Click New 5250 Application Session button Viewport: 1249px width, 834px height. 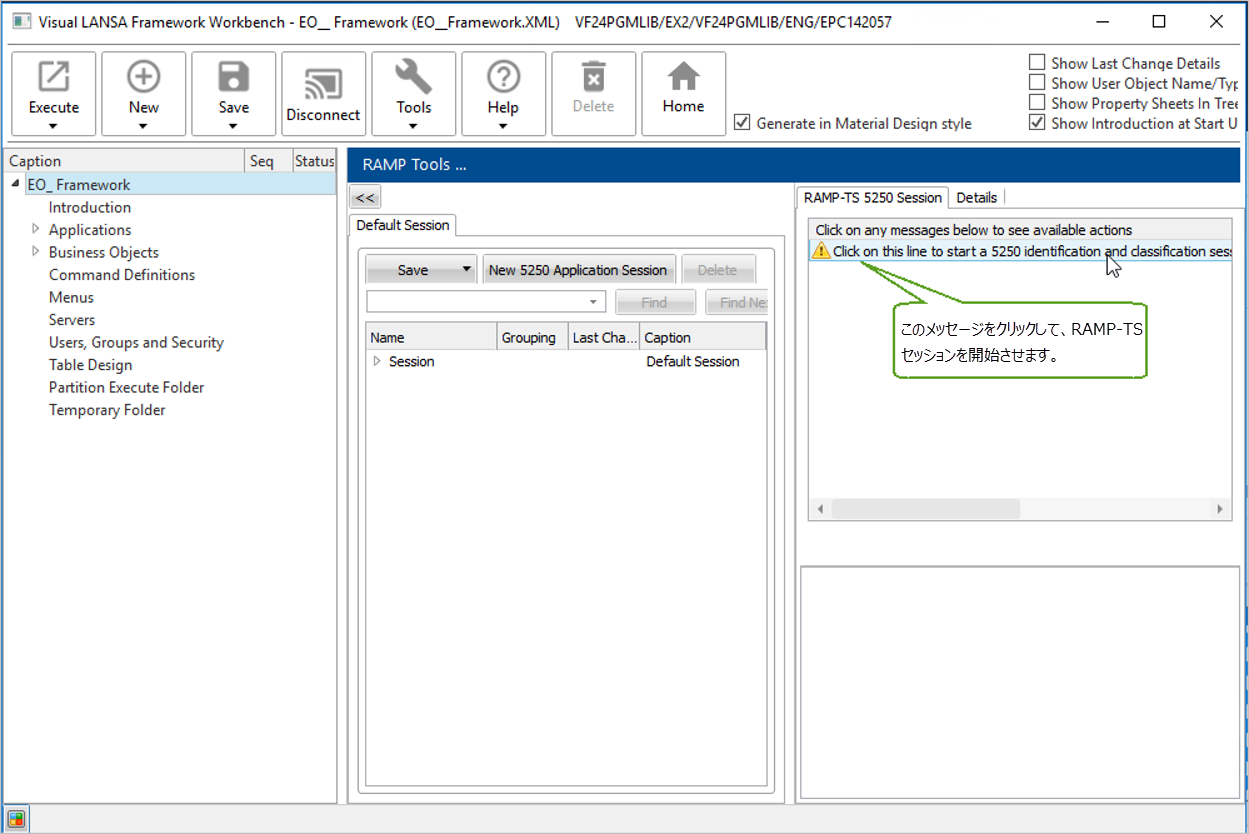[x=577, y=270]
